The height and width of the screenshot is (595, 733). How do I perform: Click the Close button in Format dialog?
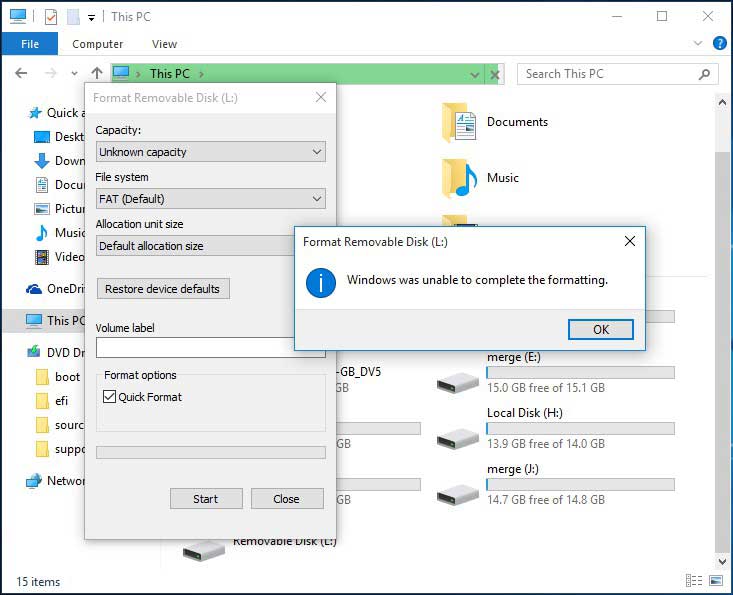287,499
